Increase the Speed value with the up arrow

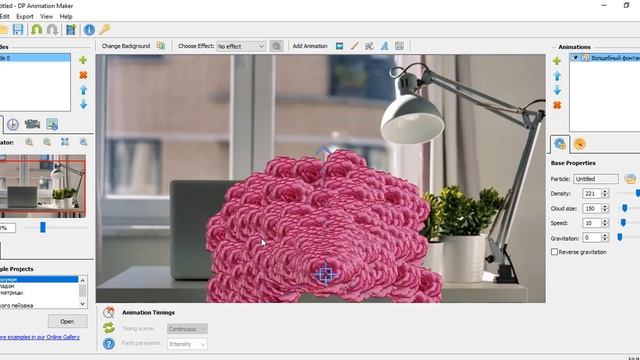605,220
